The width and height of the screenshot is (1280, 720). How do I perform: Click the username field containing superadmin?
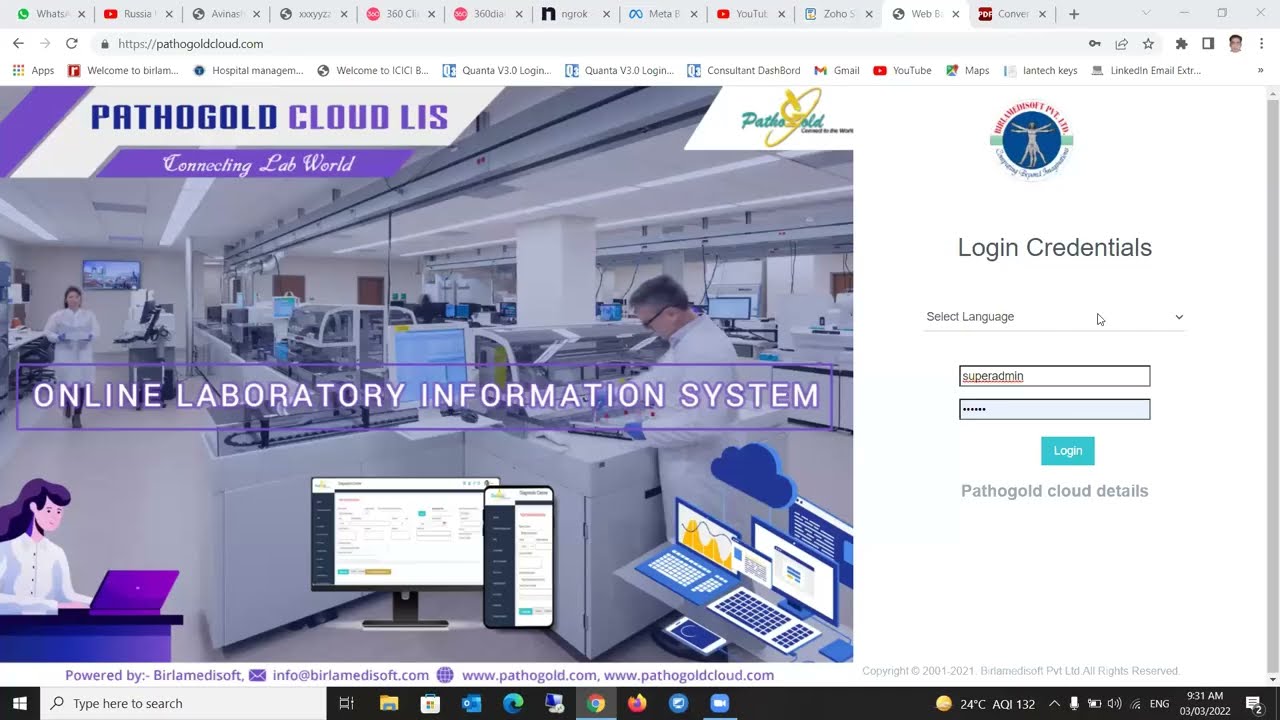click(1054, 376)
